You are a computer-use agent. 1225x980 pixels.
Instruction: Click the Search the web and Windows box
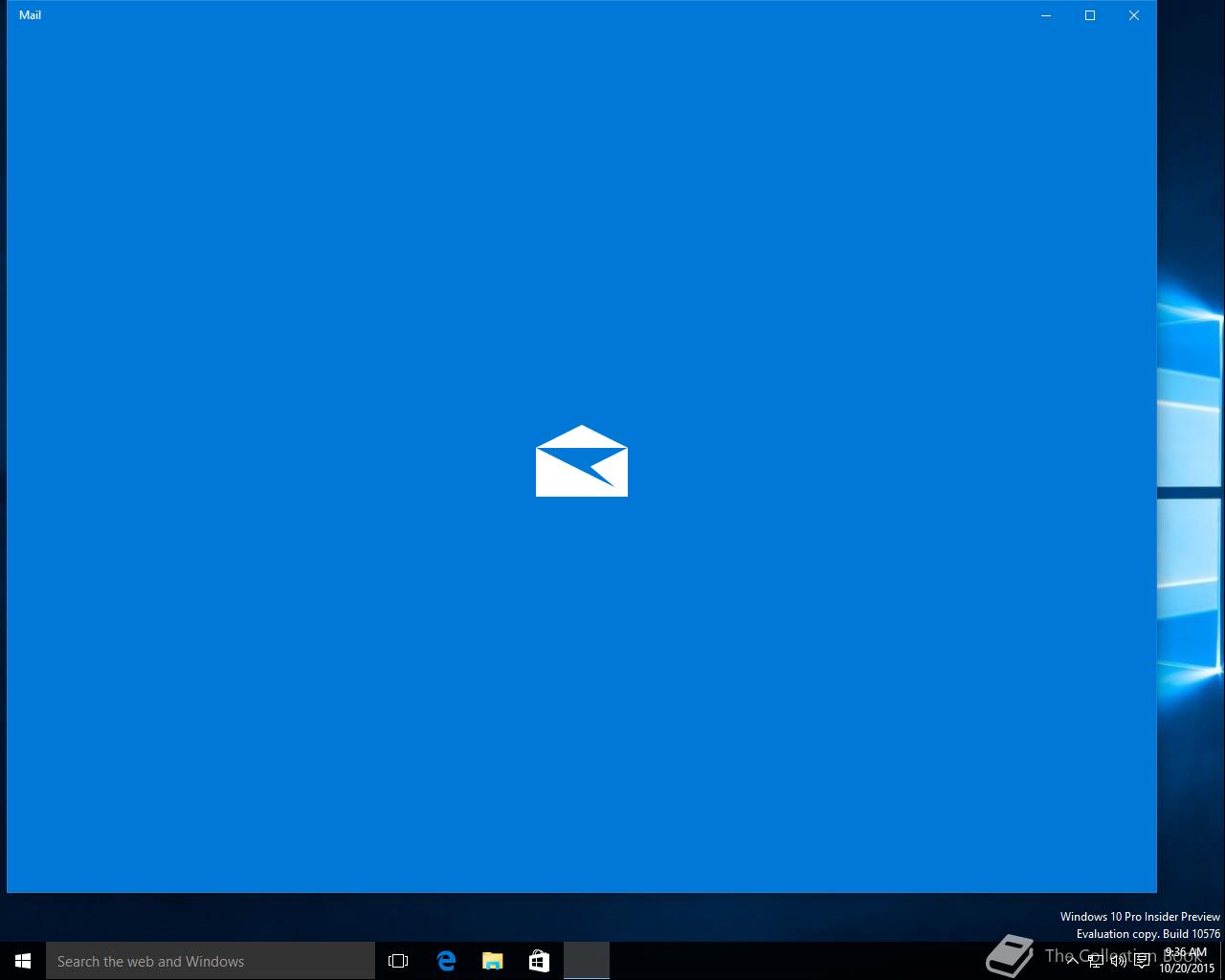tap(211, 961)
